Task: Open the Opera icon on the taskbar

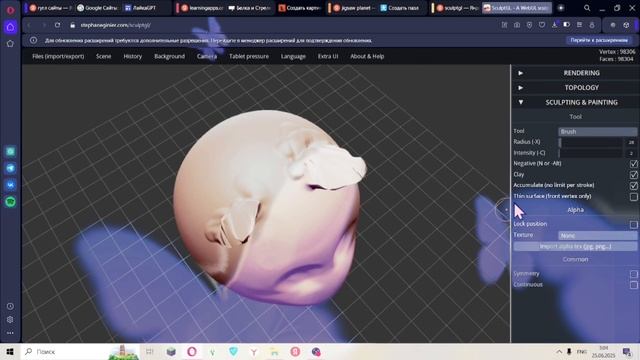Action: click(x=192, y=351)
